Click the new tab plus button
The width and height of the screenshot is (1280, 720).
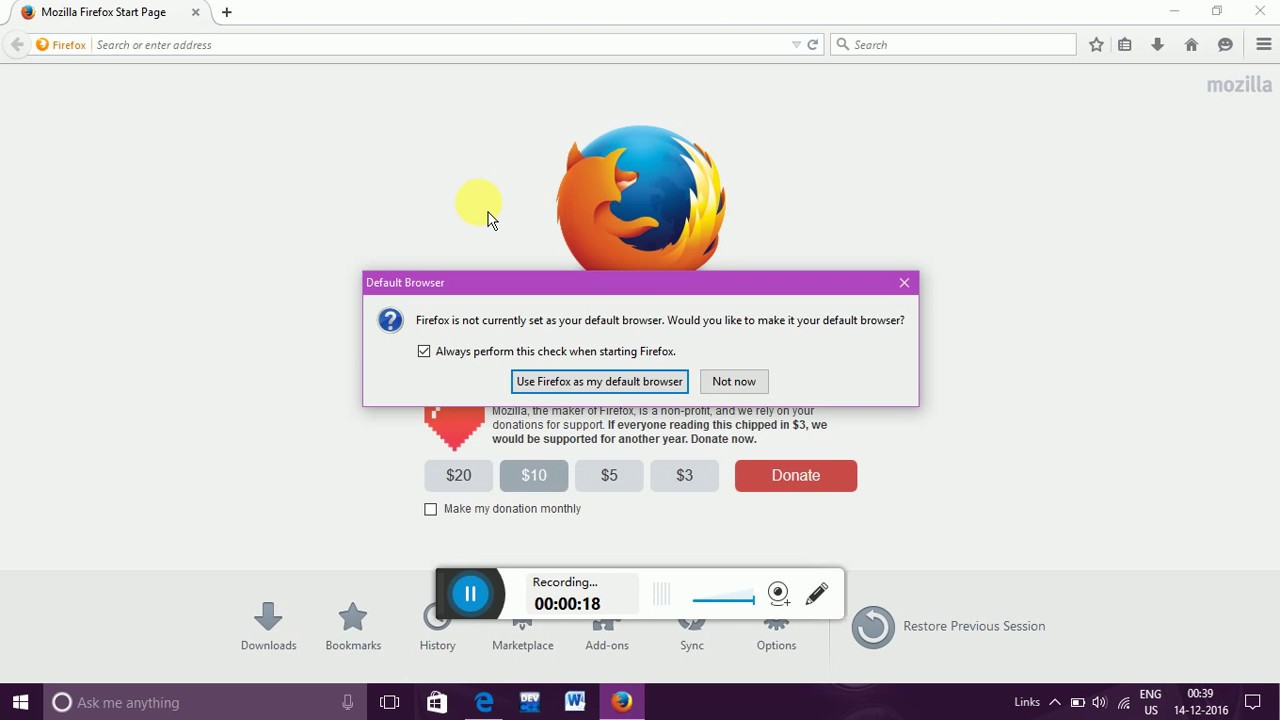click(227, 12)
